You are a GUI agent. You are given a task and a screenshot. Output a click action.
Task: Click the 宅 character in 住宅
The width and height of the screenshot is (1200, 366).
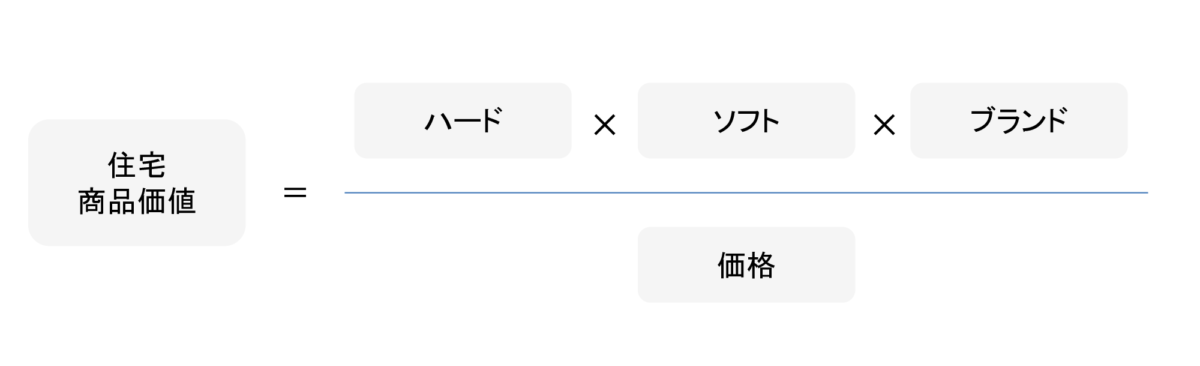(x=152, y=167)
